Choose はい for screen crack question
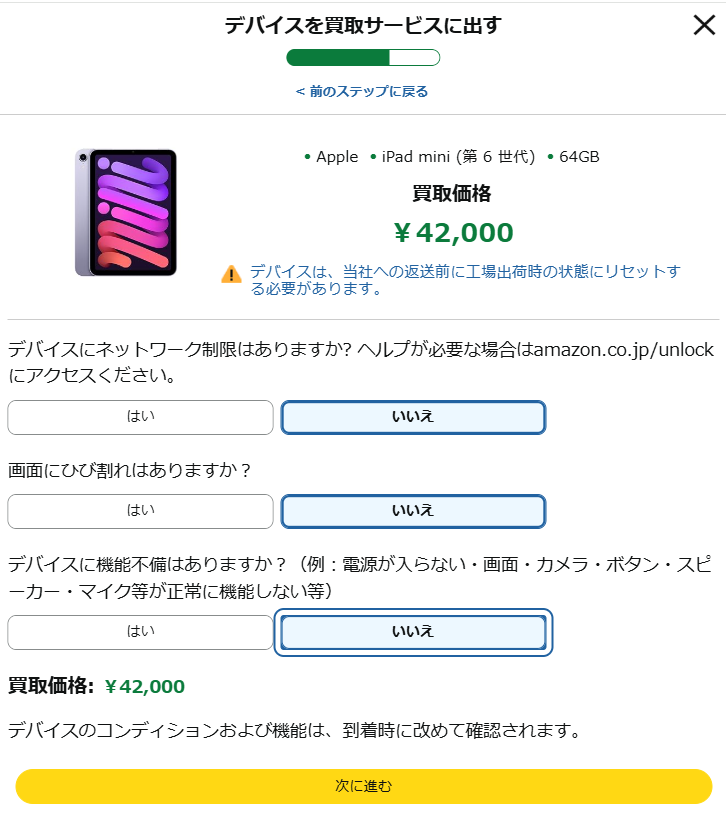Screen dimensions: 726x822 pyautogui.click(x=140, y=511)
